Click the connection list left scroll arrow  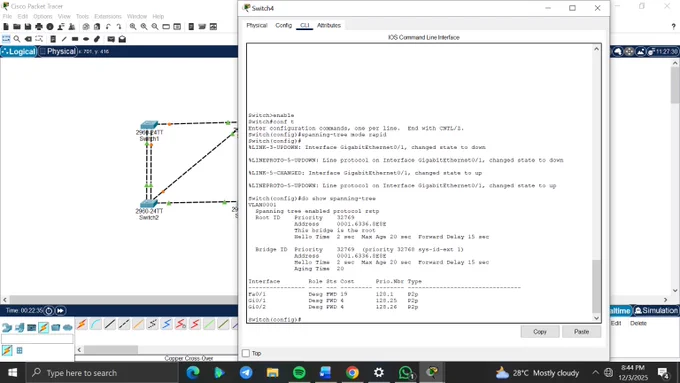coord(79,350)
